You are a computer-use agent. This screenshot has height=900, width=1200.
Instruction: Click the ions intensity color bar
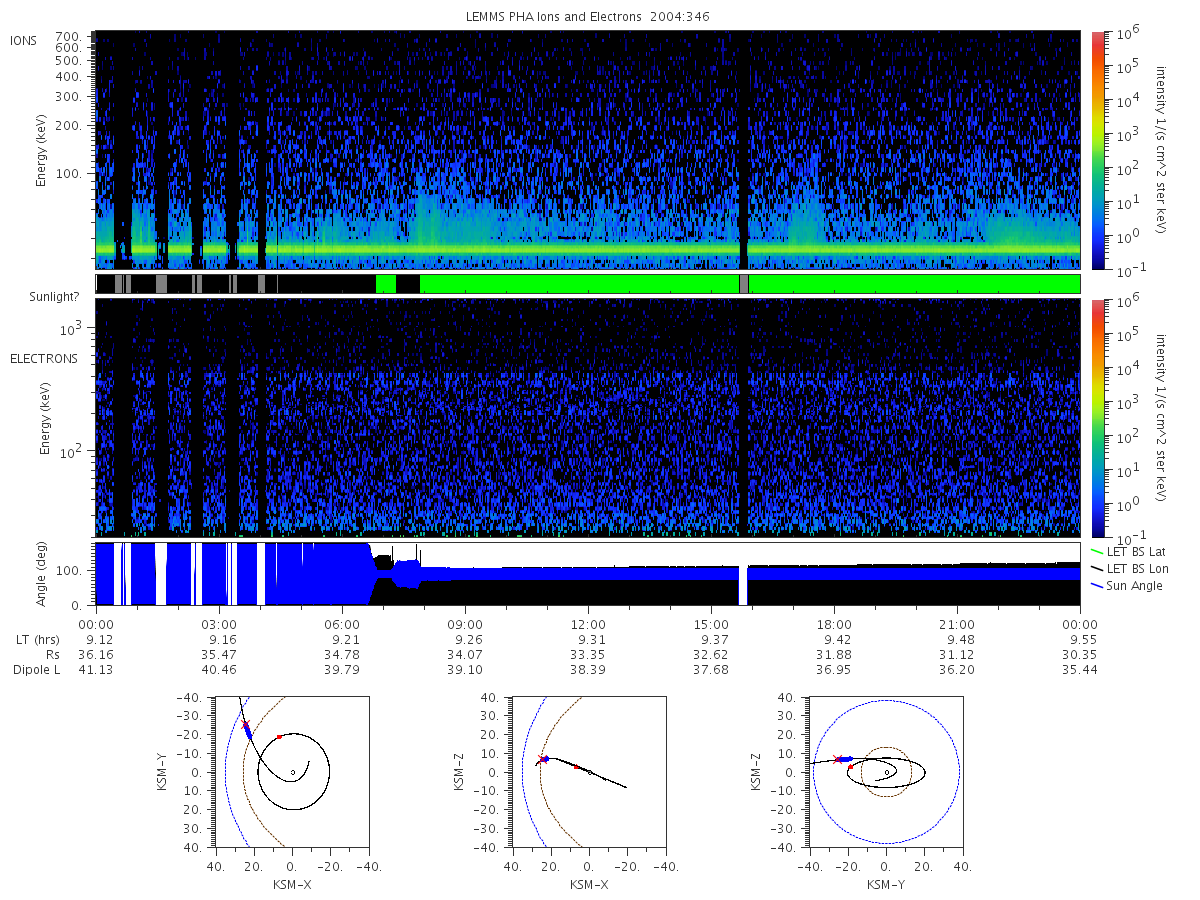point(1097,150)
